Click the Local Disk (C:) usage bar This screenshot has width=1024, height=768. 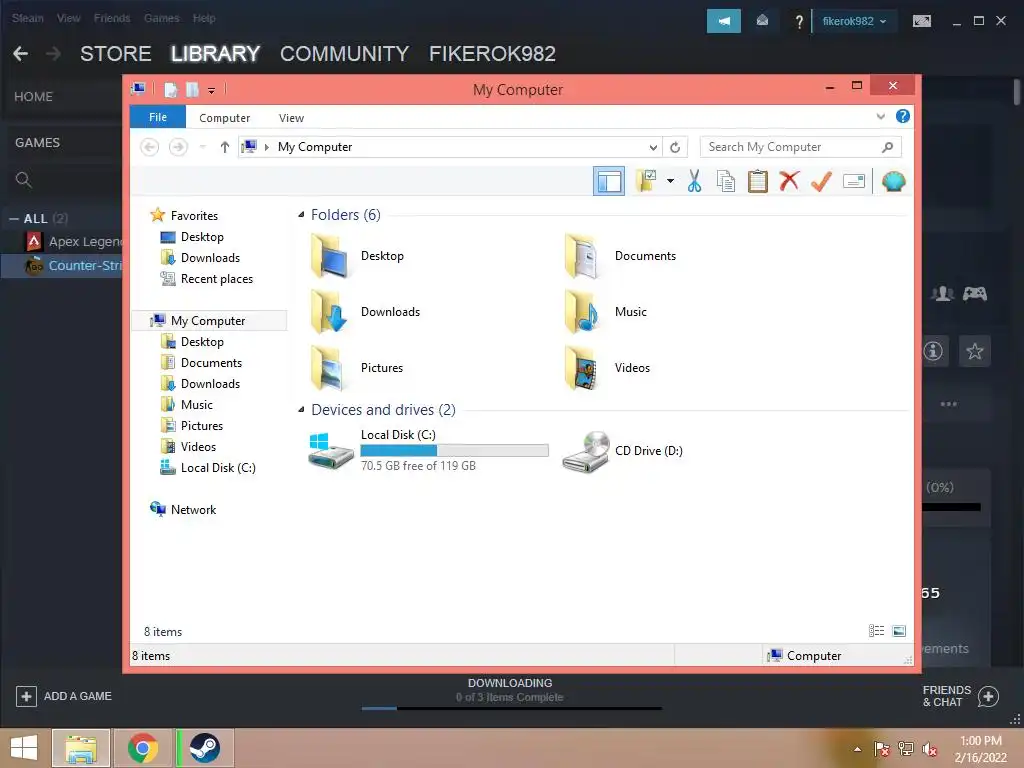point(454,451)
